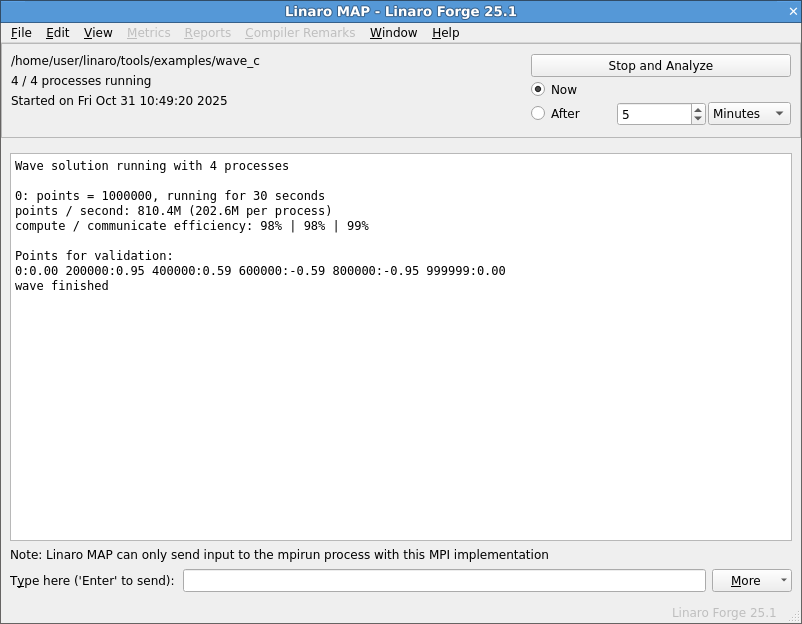Close the Linaro MAP window
This screenshot has width=802, height=624.
click(x=792, y=11)
